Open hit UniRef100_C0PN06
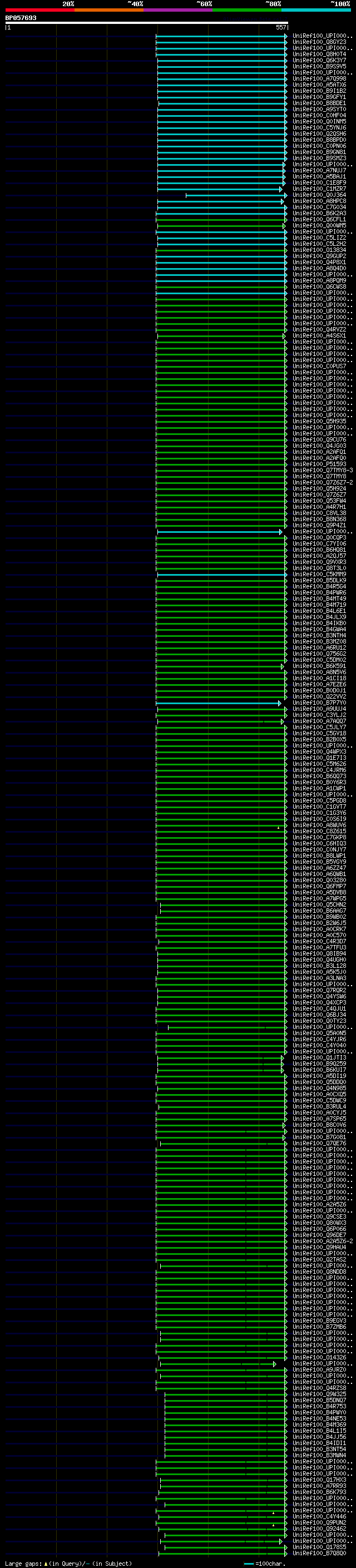 tap(319, 146)
